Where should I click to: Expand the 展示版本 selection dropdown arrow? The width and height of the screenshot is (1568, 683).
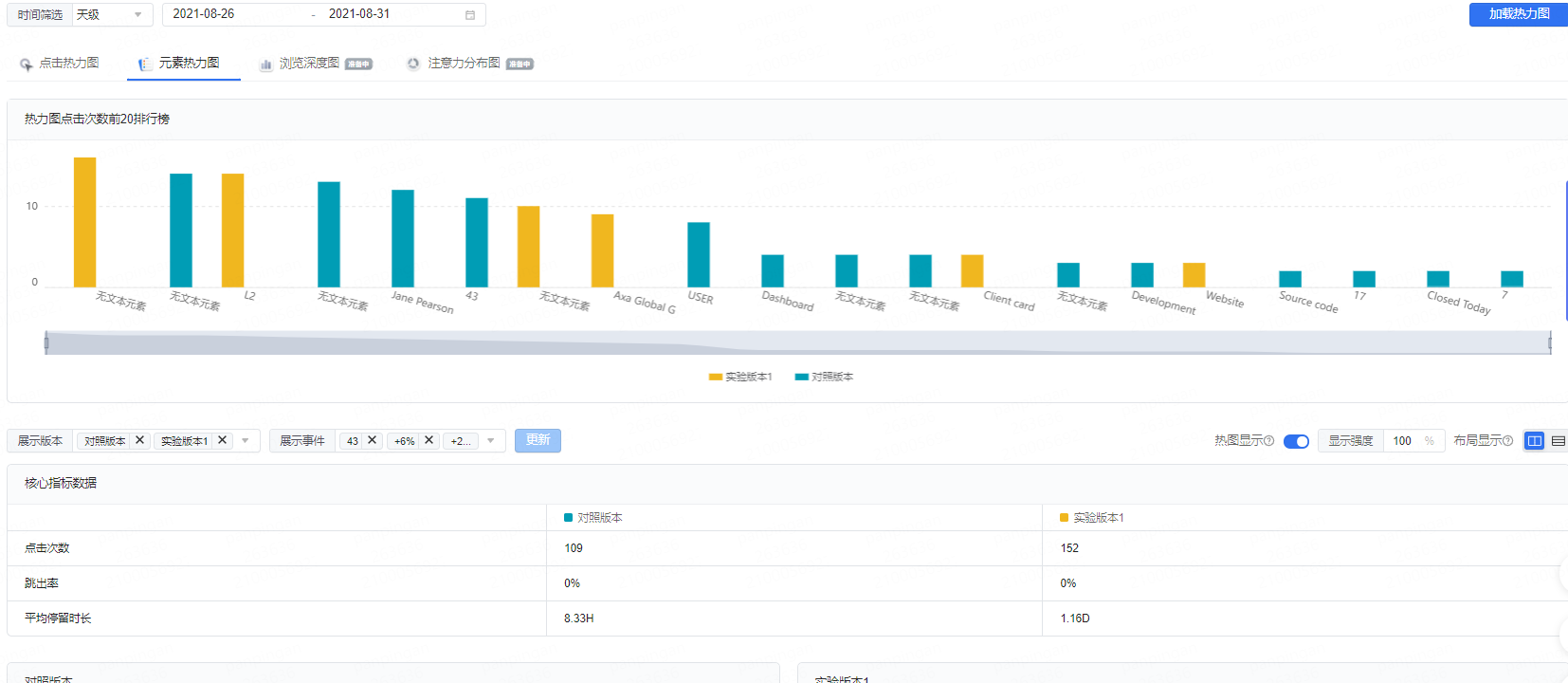[246, 440]
